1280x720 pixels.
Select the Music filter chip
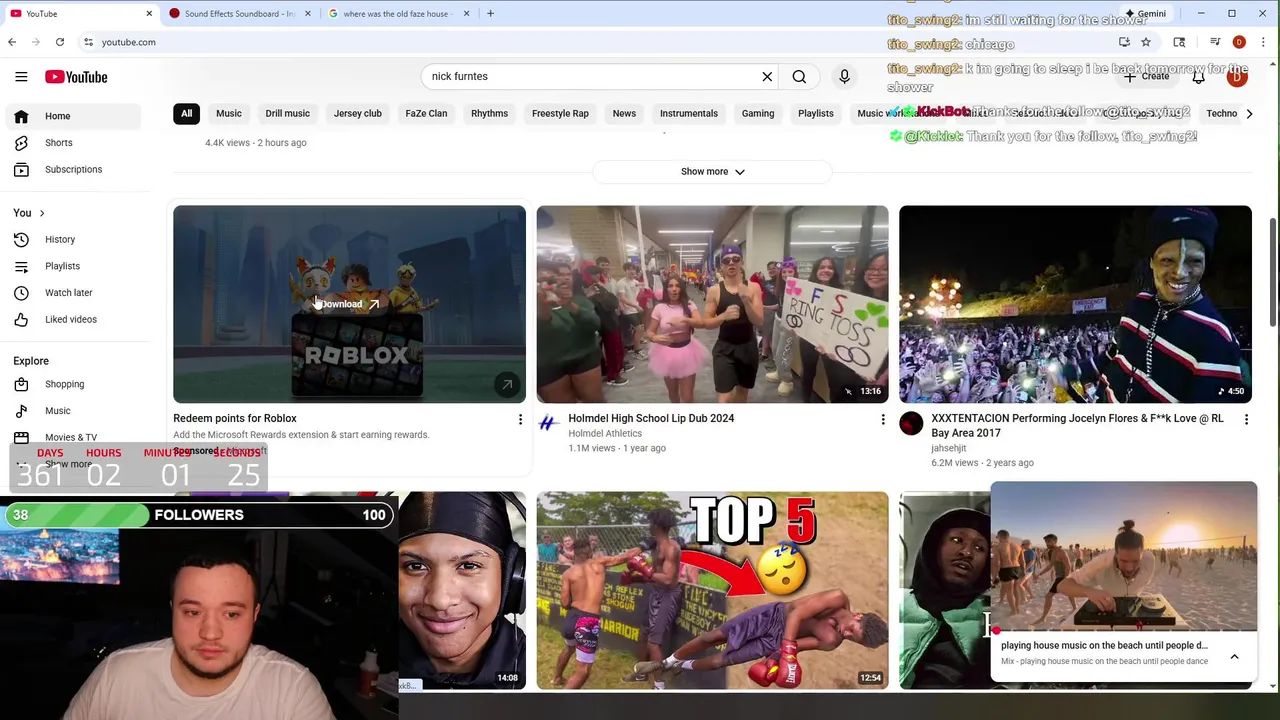coord(229,114)
